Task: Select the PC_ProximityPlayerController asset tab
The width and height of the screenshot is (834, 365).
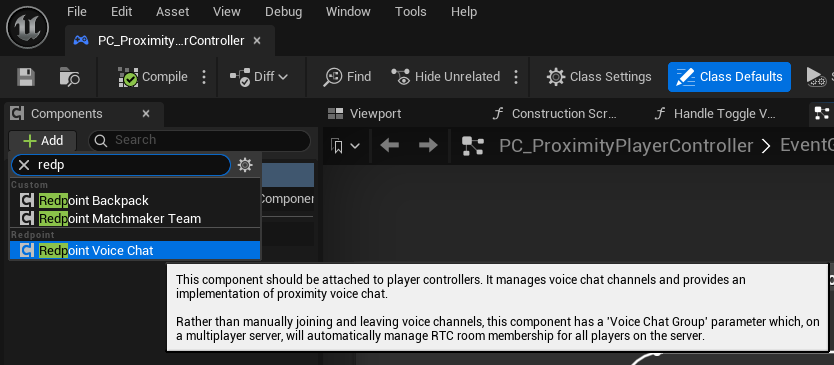Action: point(170,40)
